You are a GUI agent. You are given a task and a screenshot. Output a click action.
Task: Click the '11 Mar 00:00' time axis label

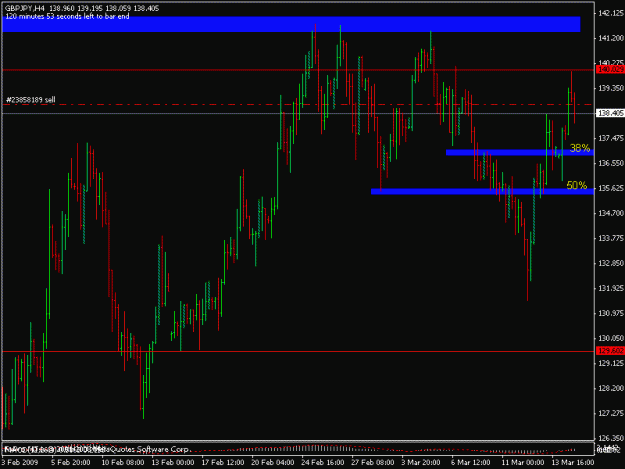522,462
